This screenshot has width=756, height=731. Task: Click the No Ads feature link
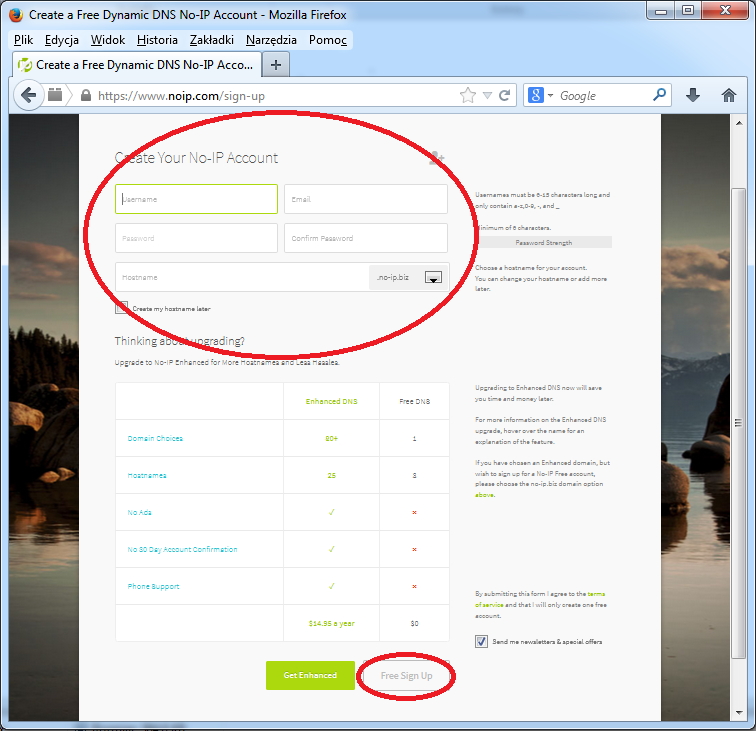139,512
